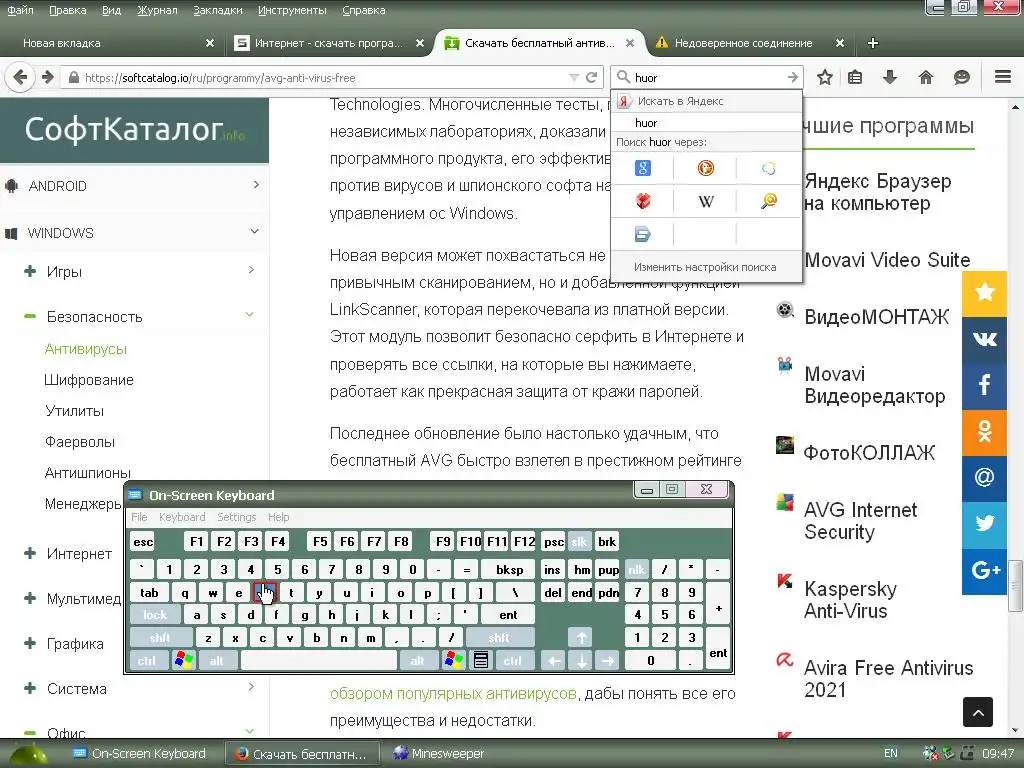The width and height of the screenshot is (1024, 768).
Task: Open the Kaspersky Anti-Virus link
Action: coord(850,600)
